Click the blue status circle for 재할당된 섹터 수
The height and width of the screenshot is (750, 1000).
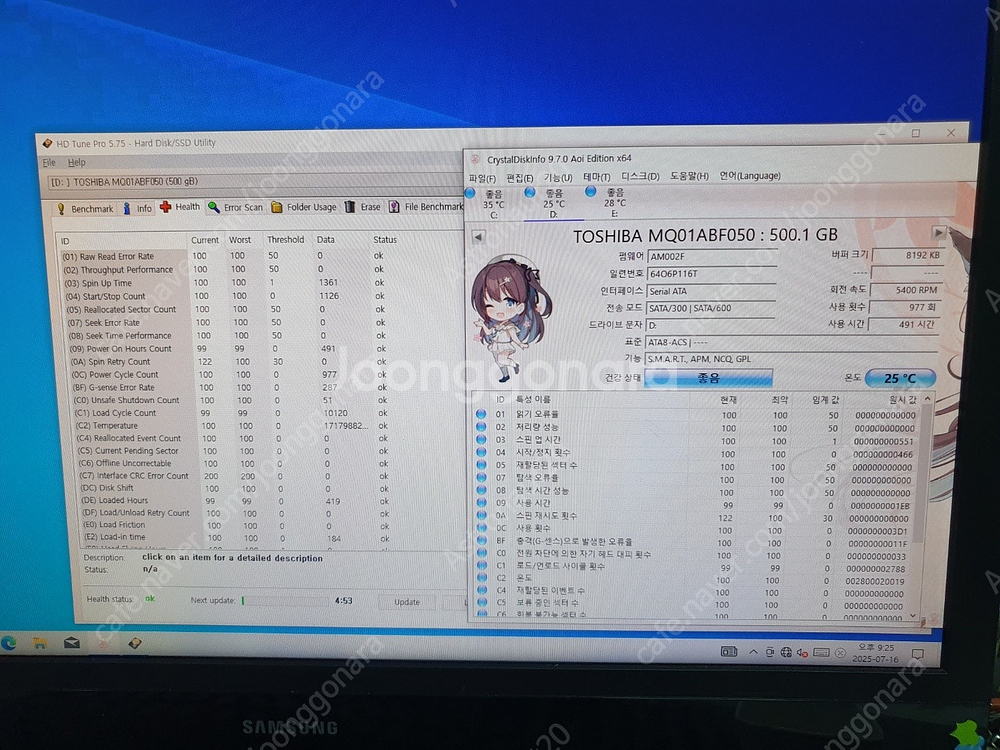tap(482, 465)
